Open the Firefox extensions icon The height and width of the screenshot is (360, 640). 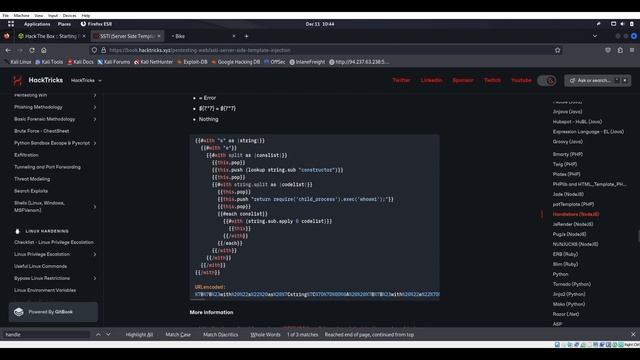point(620,50)
